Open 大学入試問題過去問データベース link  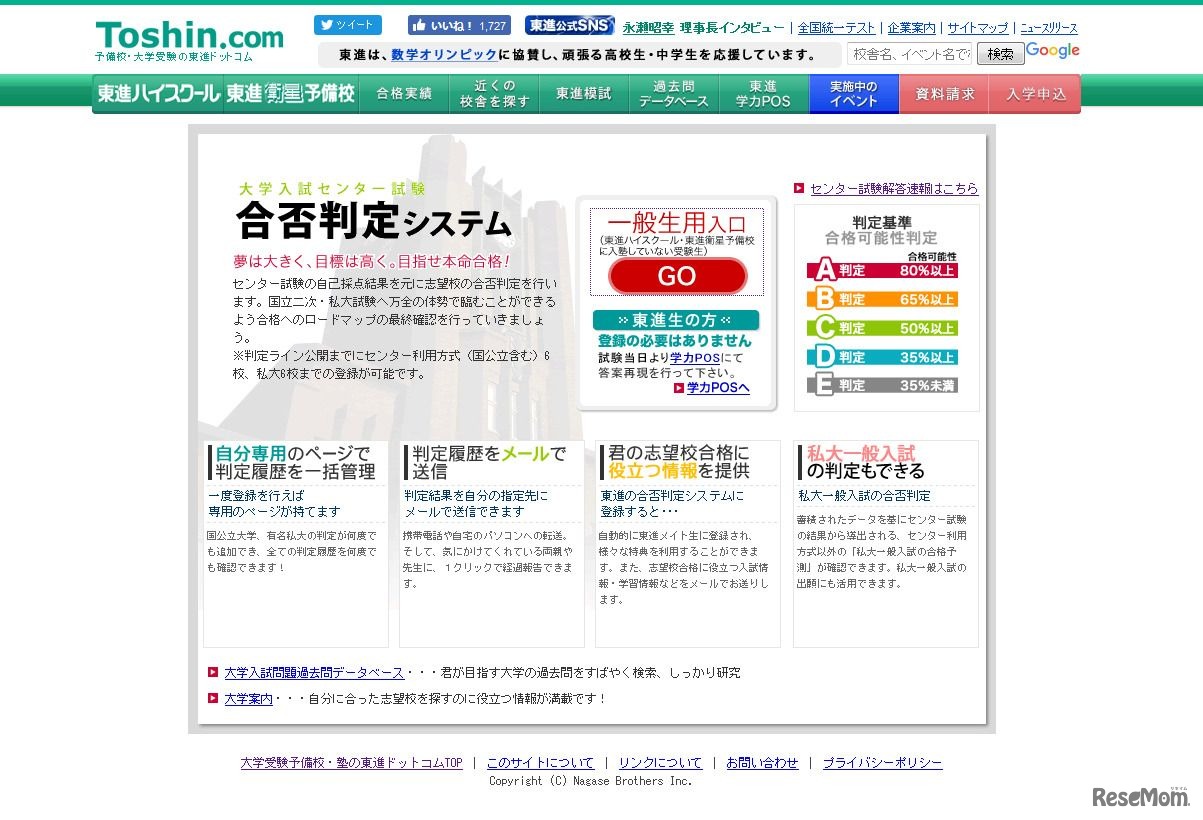pyautogui.click(x=314, y=673)
